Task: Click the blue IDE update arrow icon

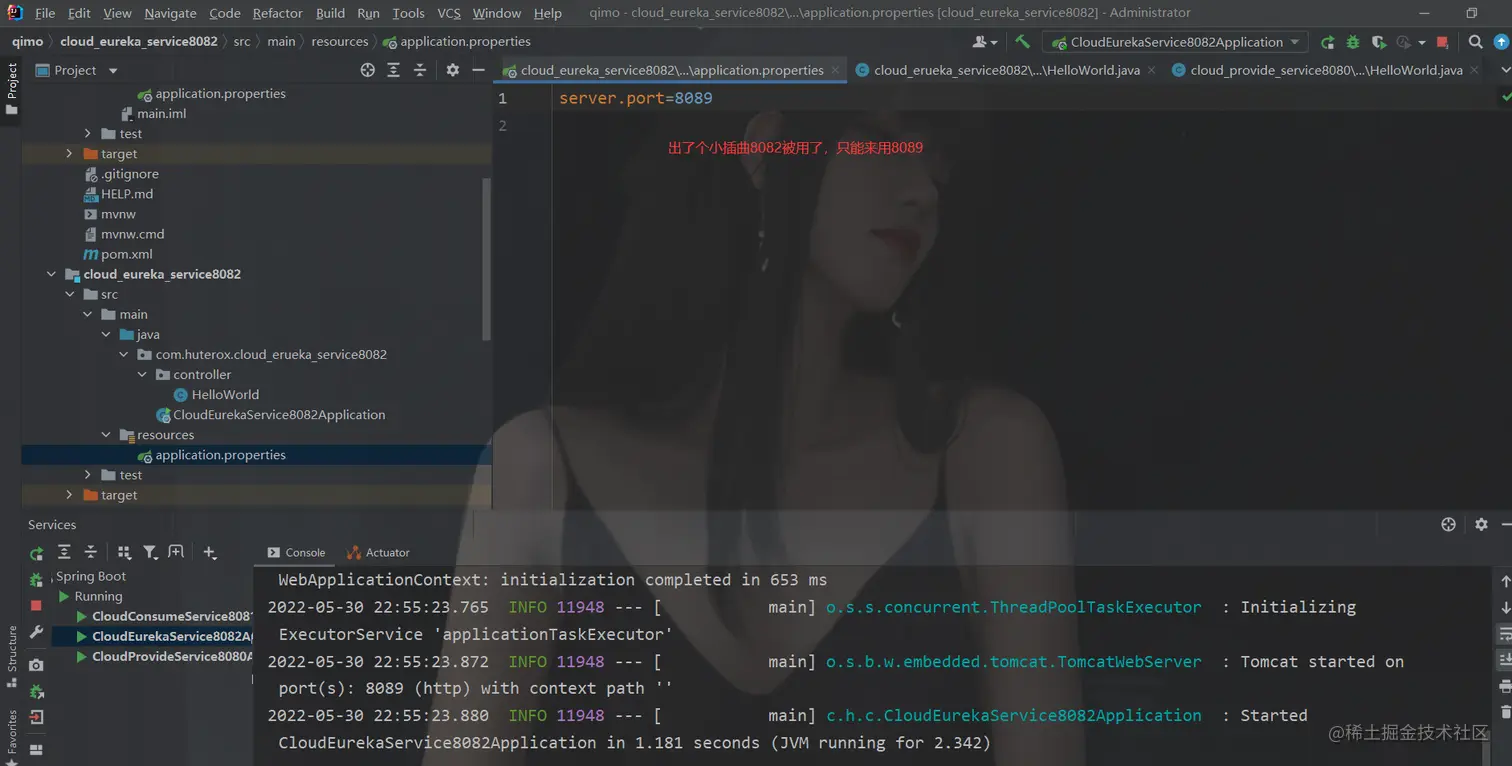Action: (x=1501, y=42)
